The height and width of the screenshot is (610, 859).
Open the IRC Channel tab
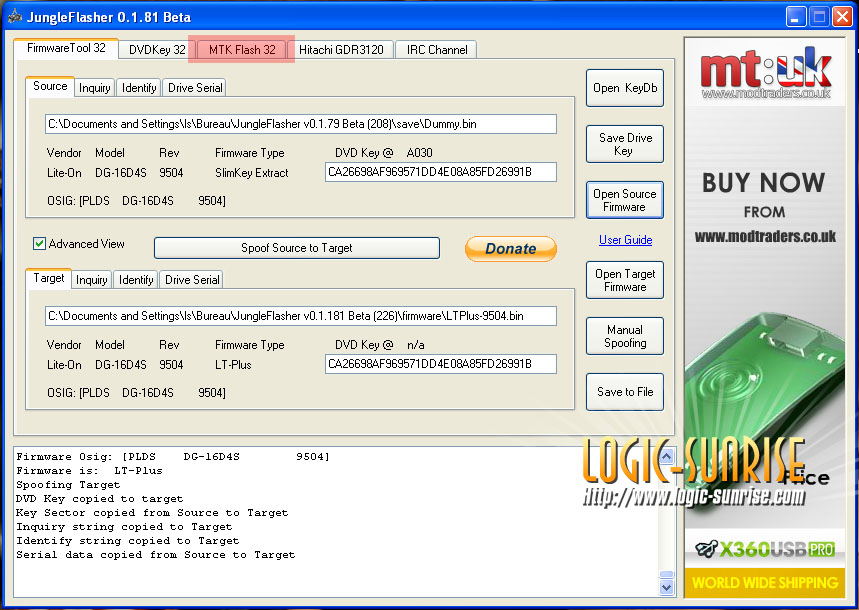point(437,50)
